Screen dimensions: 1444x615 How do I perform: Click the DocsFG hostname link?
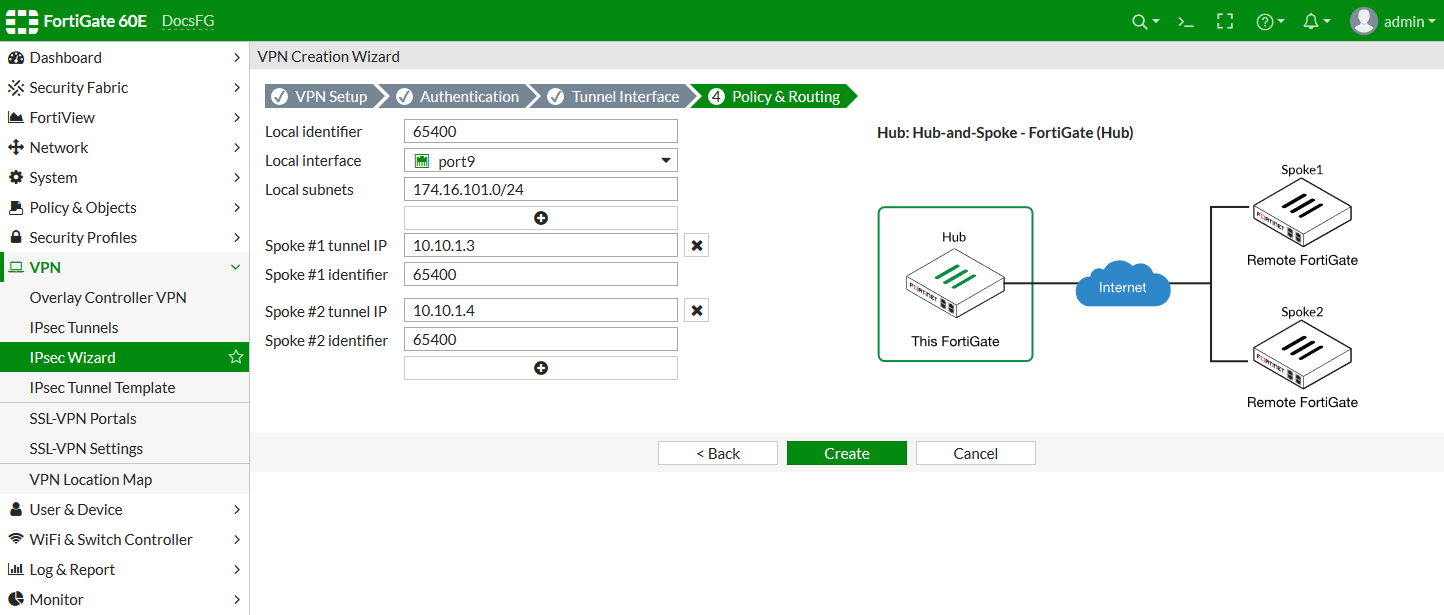pos(188,21)
